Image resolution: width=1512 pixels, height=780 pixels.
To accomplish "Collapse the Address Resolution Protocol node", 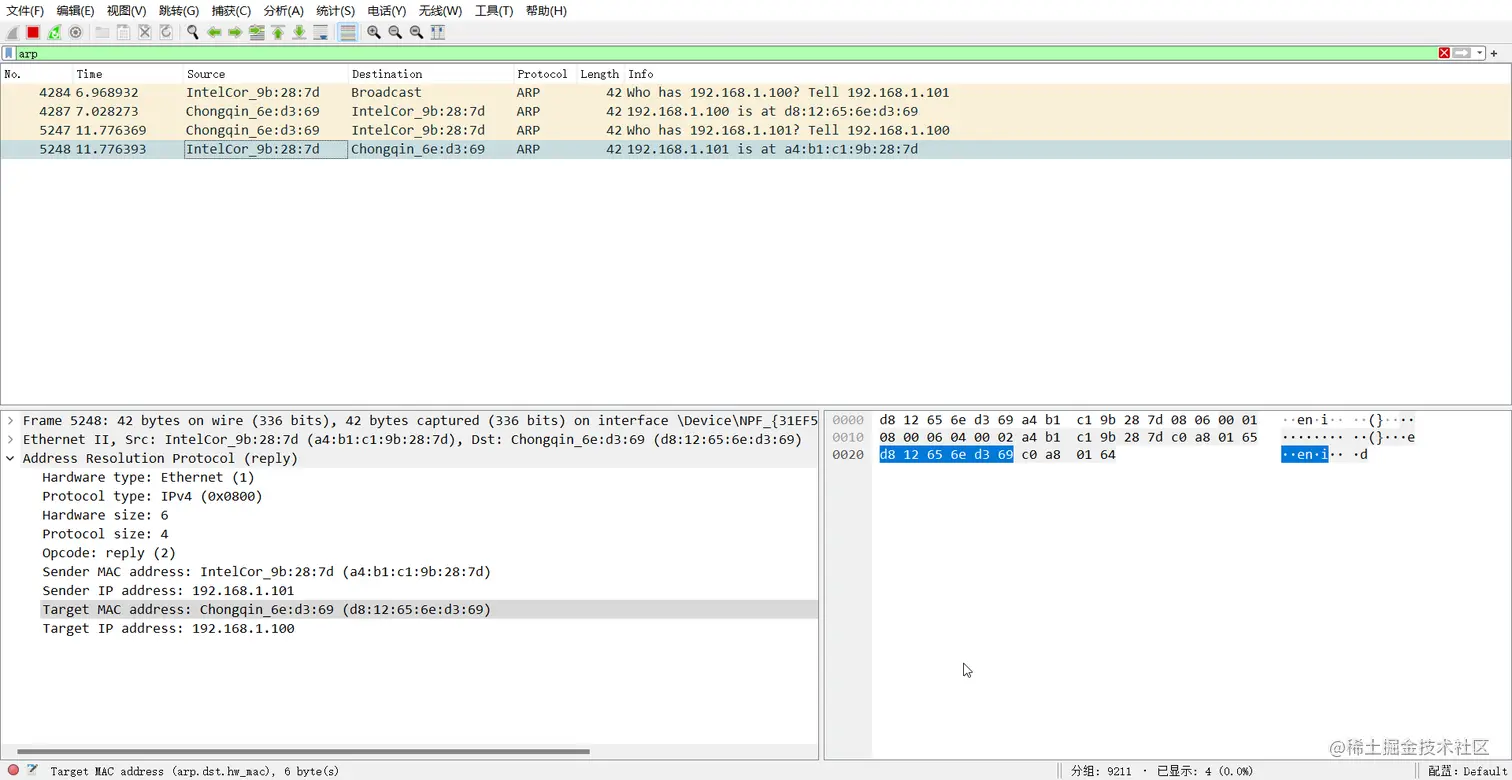I will 10,459.
